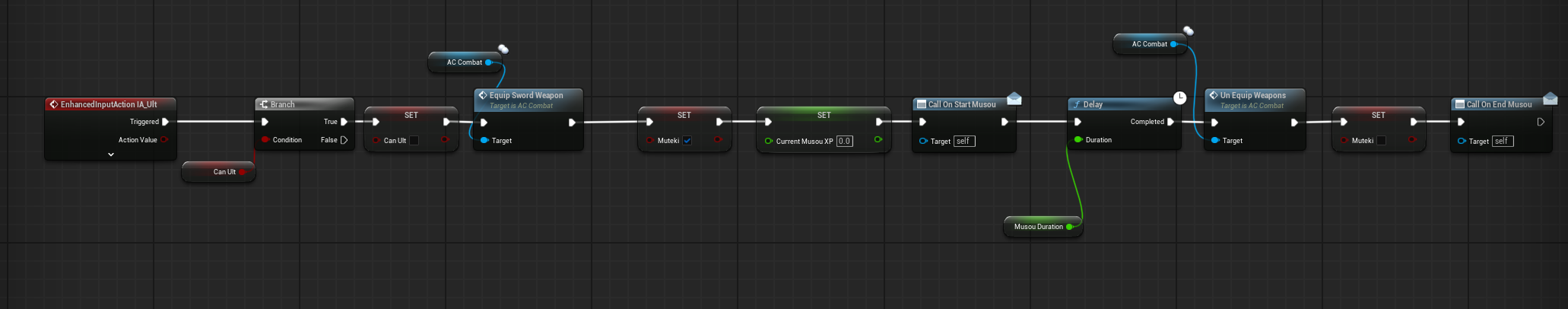1568x309 pixels.
Task: Click the Current Musou XP value field
Action: click(844, 141)
